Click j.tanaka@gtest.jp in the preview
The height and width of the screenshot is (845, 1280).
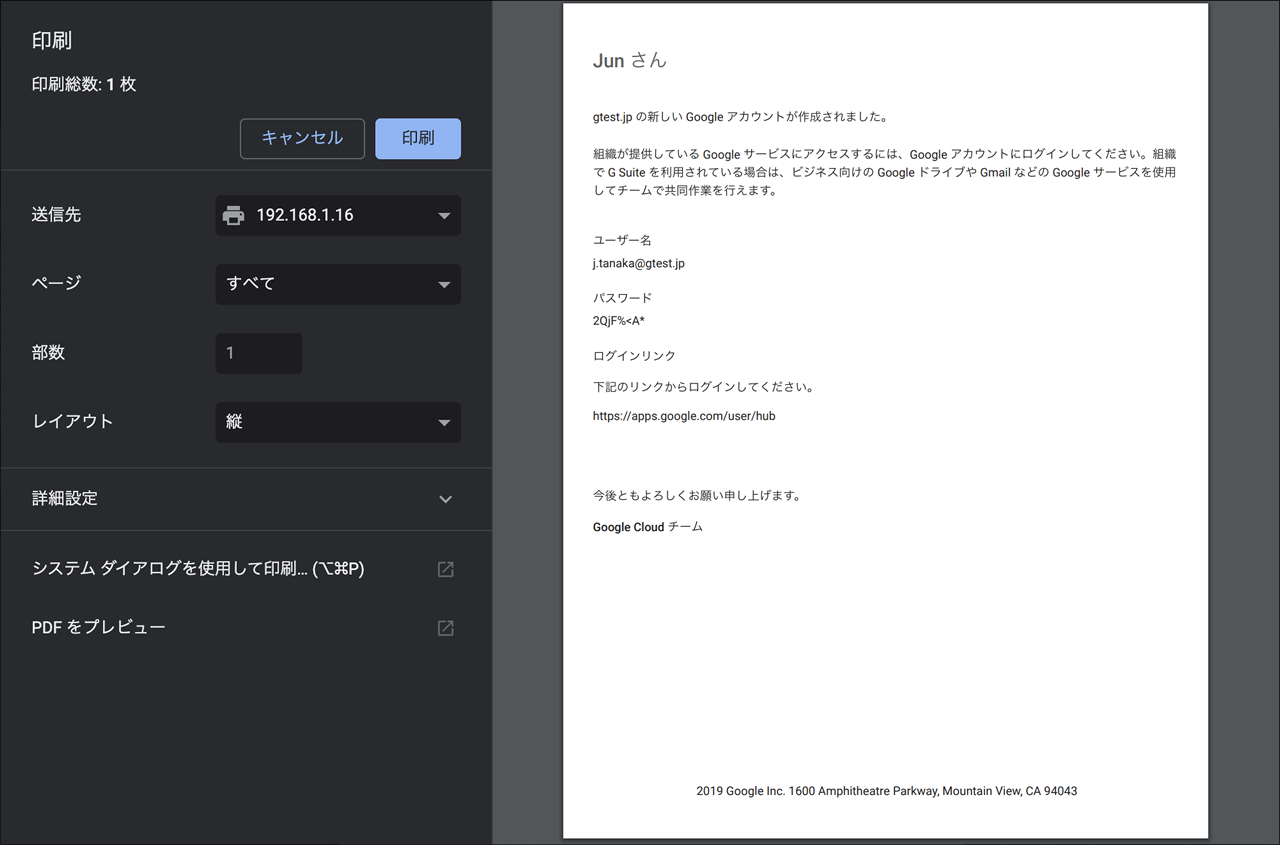click(639, 264)
